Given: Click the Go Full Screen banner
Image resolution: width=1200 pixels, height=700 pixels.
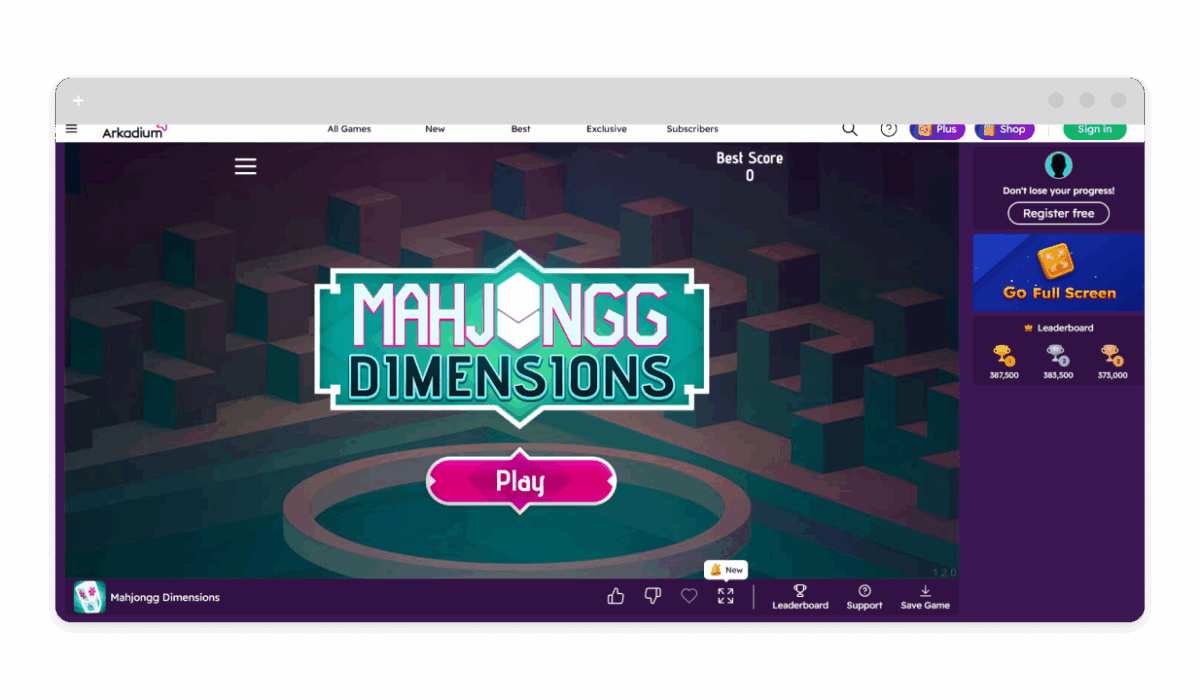Looking at the screenshot, I should pyautogui.click(x=1058, y=274).
